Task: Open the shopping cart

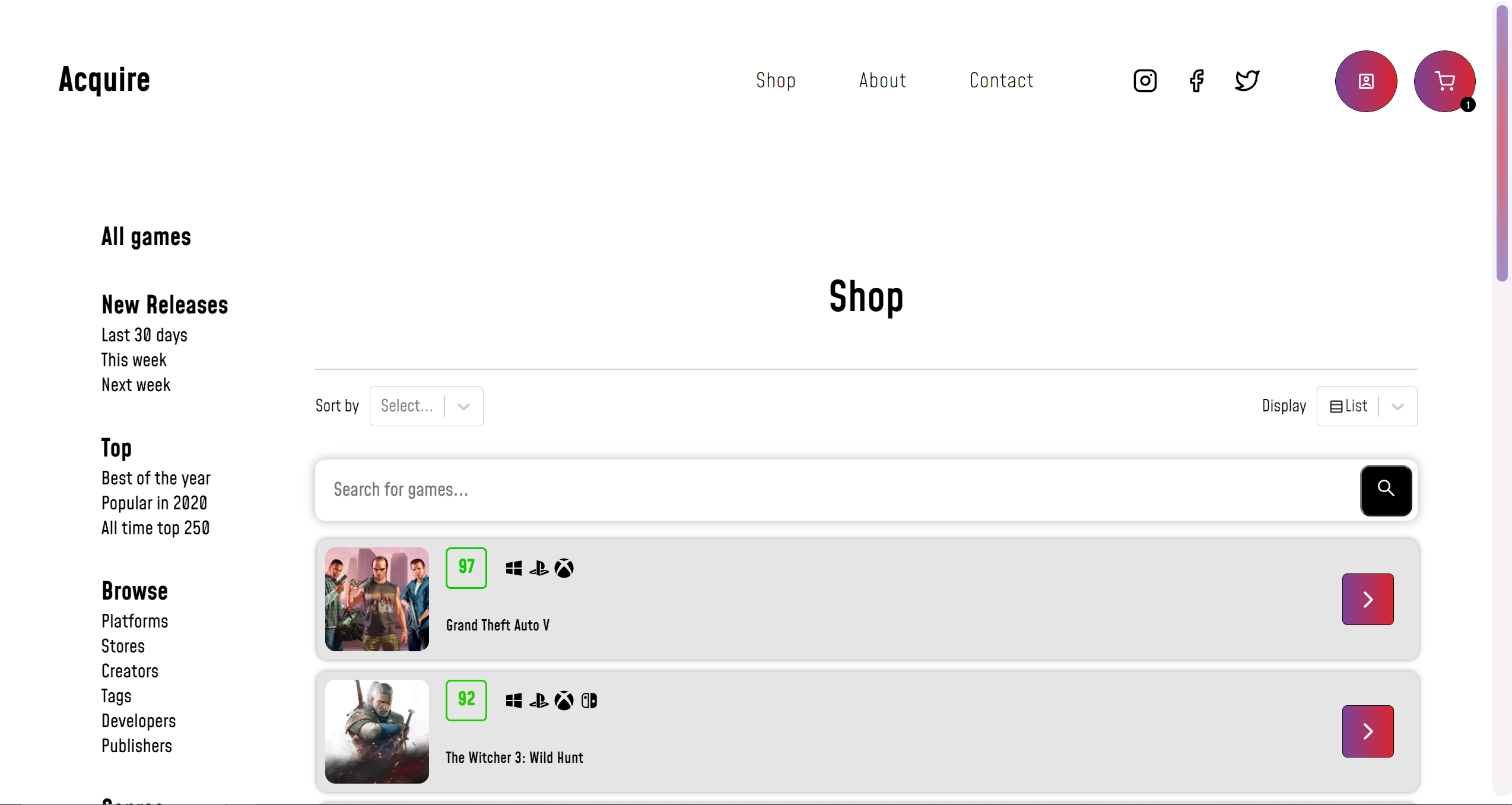Action: coord(1444,81)
